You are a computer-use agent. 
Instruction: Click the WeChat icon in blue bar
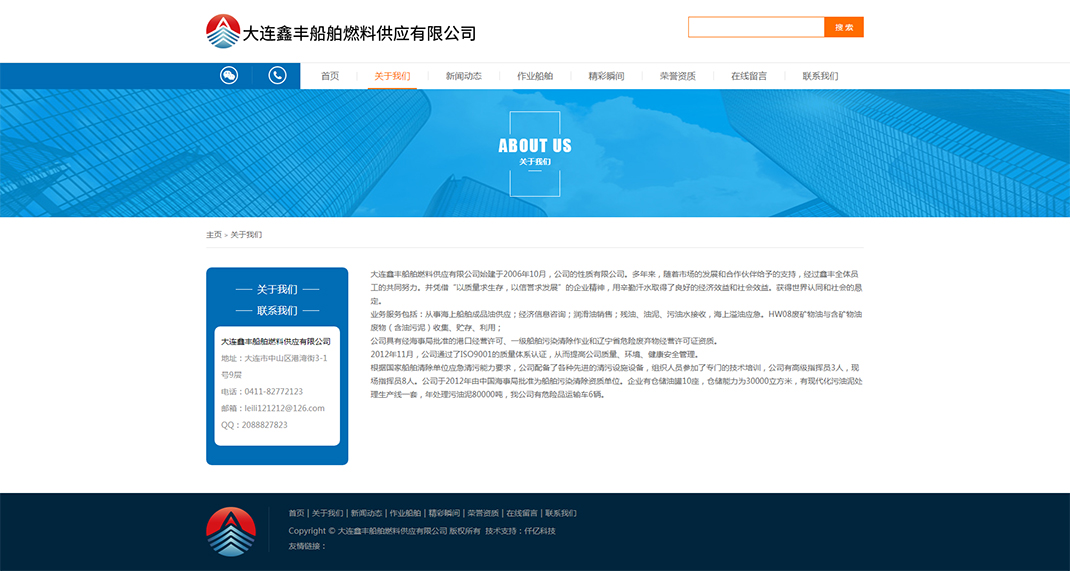tap(229, 76)
